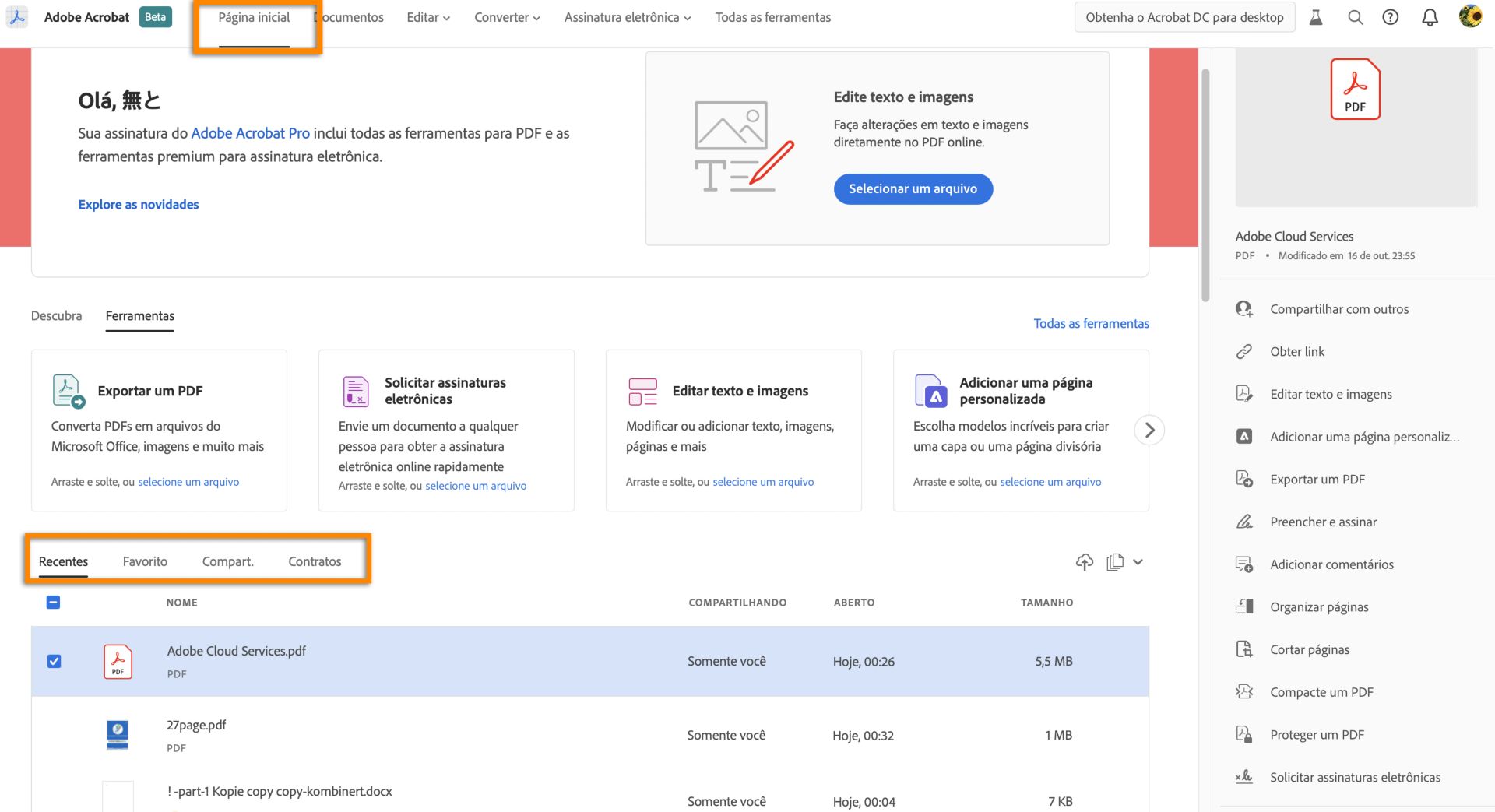Click the Adobe Acrobat logo icon
The height and width of the screenshot is (812, 1495).
[17, 17]
